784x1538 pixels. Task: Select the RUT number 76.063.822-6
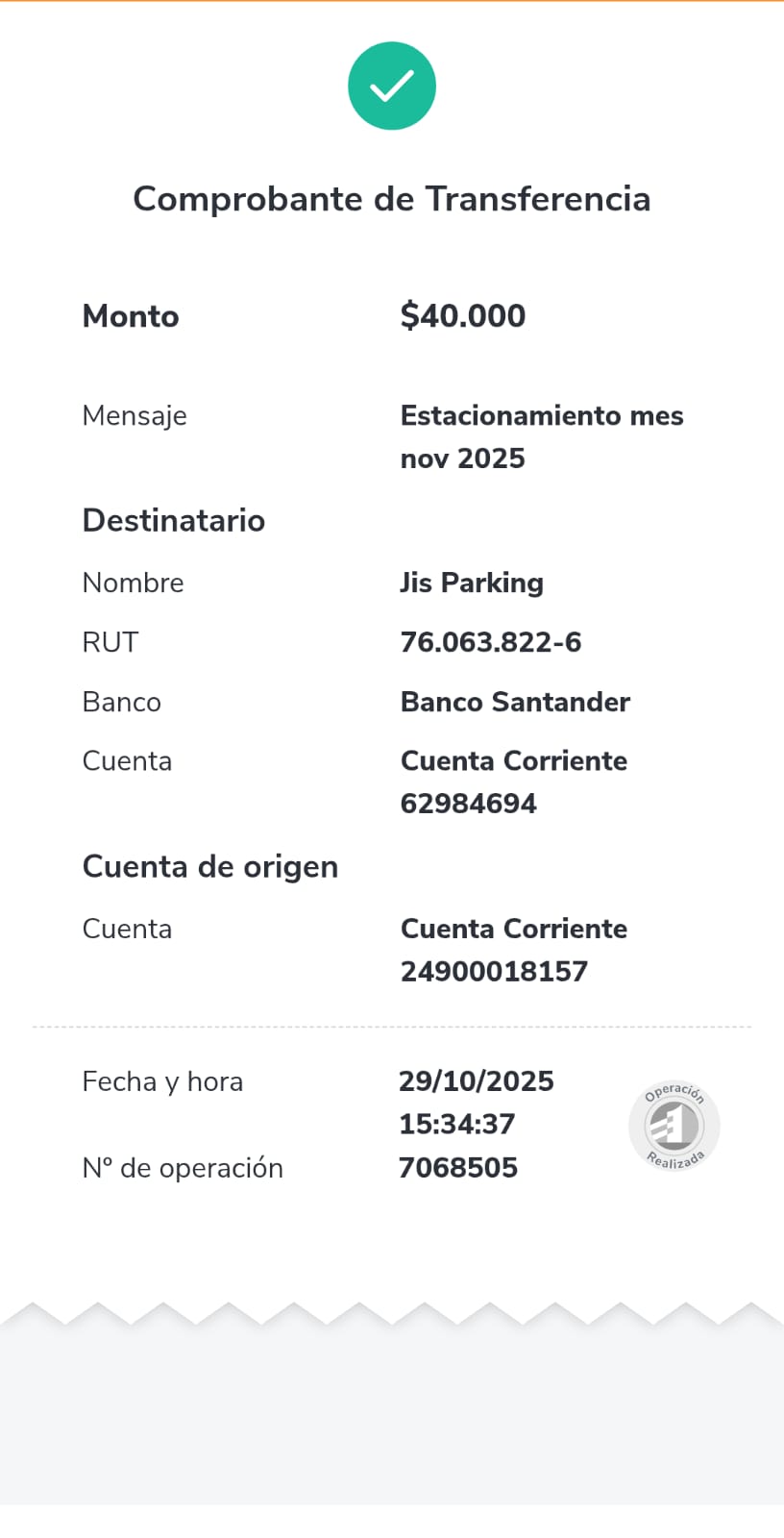tap(491, 642)
